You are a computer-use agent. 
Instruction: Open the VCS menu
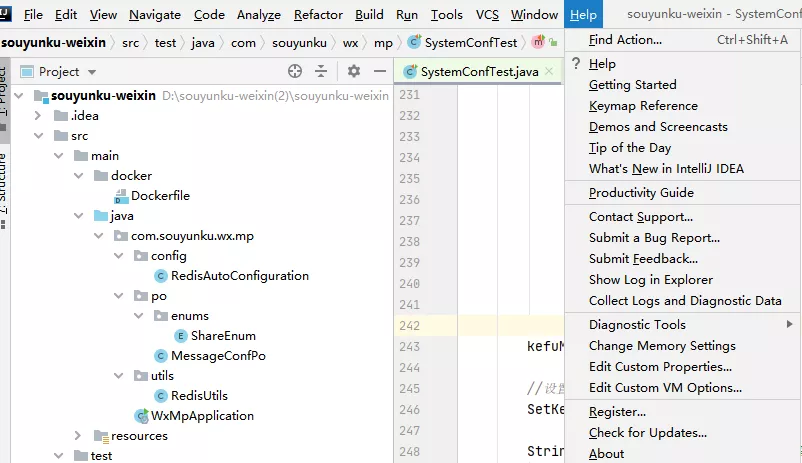point(487,15)
